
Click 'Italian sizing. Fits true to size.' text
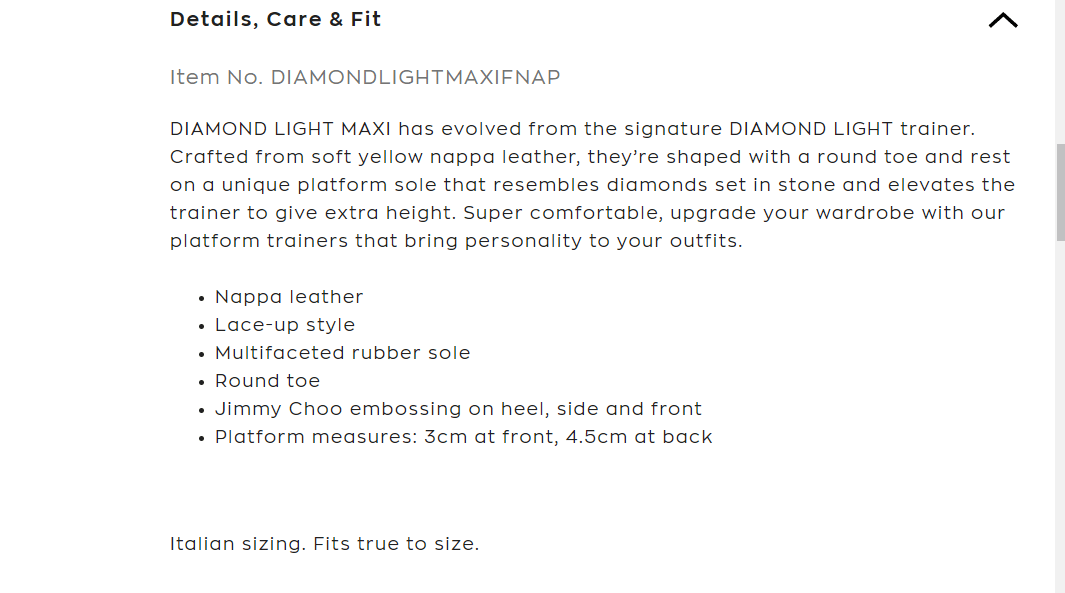(324, 545)
